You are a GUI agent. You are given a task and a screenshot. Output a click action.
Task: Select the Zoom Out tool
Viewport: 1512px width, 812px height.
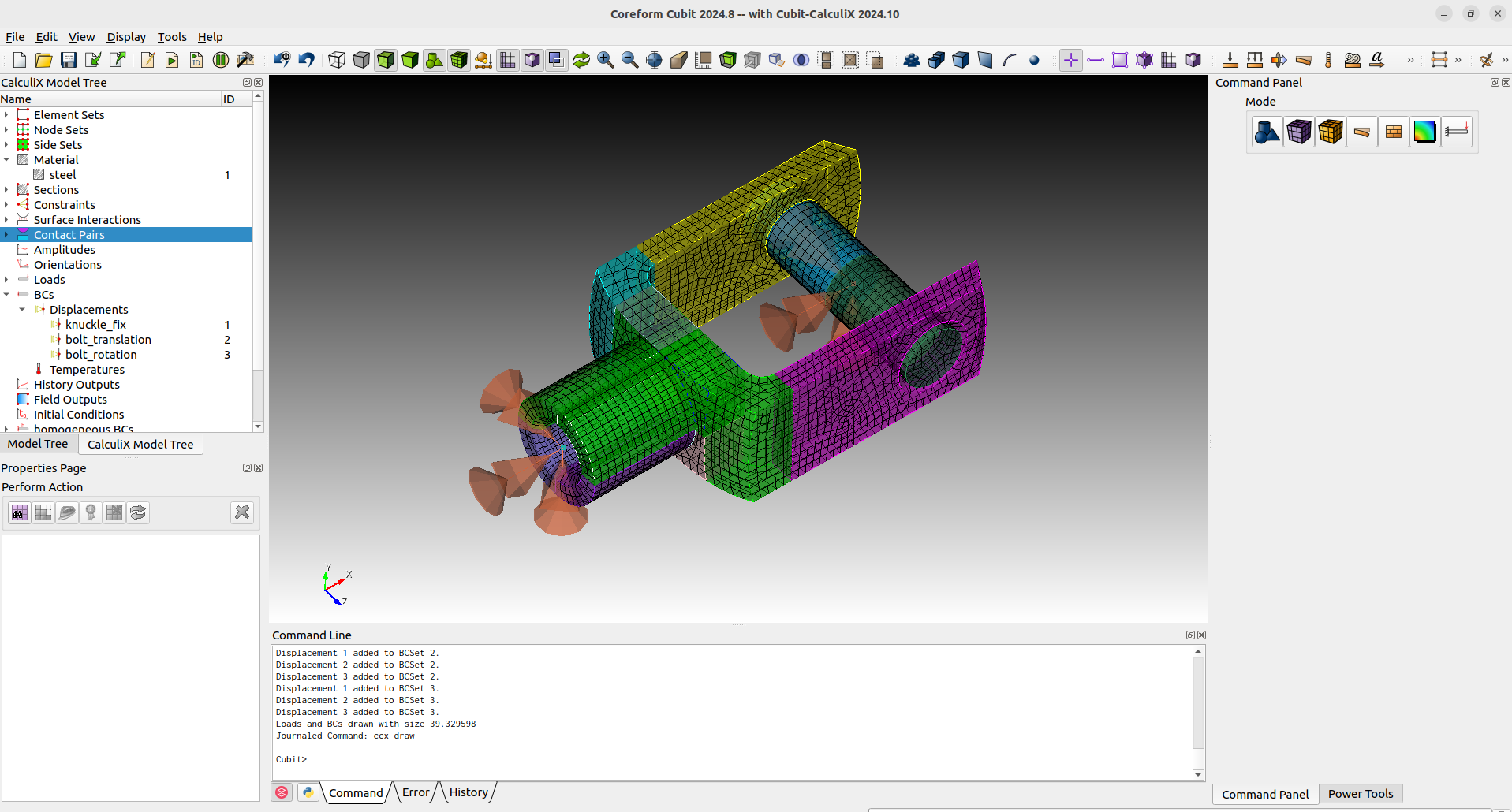[629, 59]
